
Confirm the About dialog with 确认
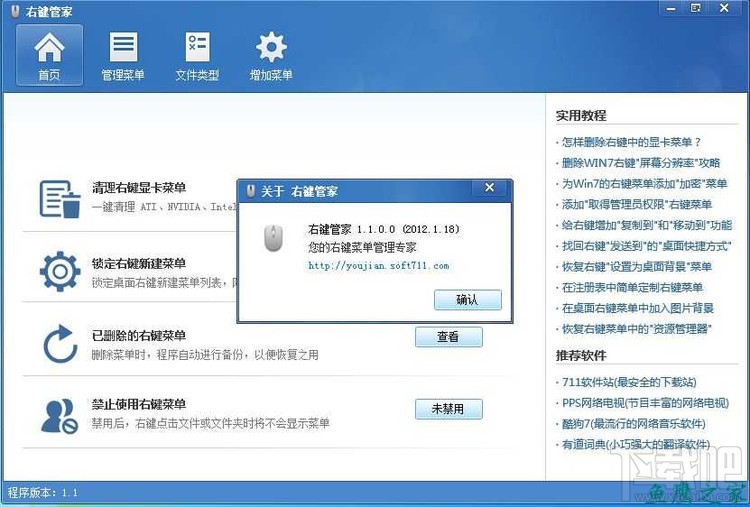pyautogui.click(x=468, y=300)
